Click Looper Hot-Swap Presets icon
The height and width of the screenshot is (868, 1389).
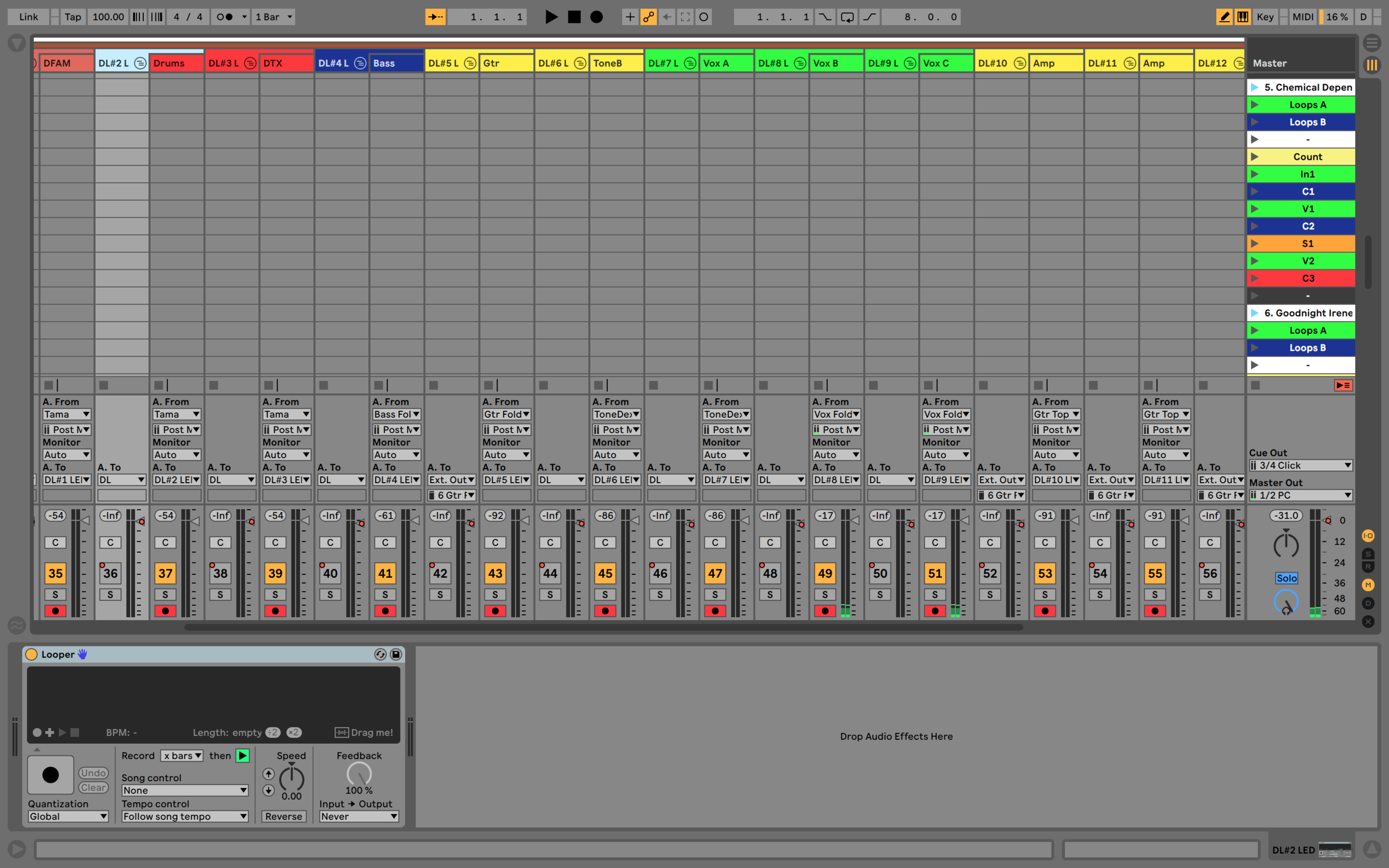click(x=380, y=654)
